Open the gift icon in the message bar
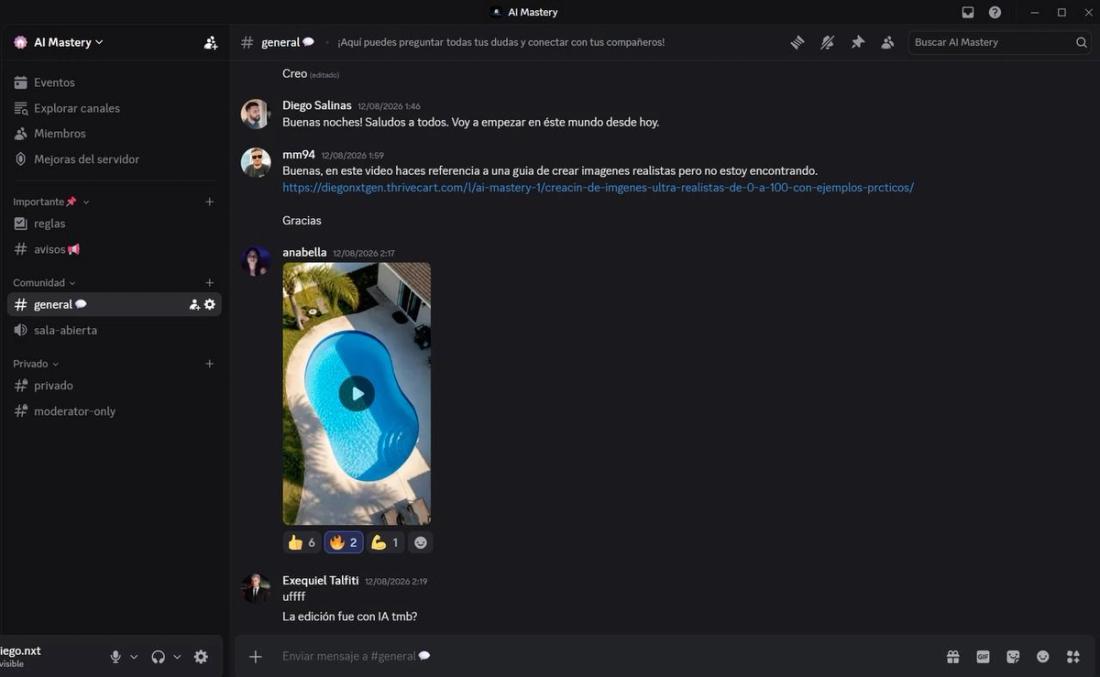1100x677 pixels. tap(953, 657)
